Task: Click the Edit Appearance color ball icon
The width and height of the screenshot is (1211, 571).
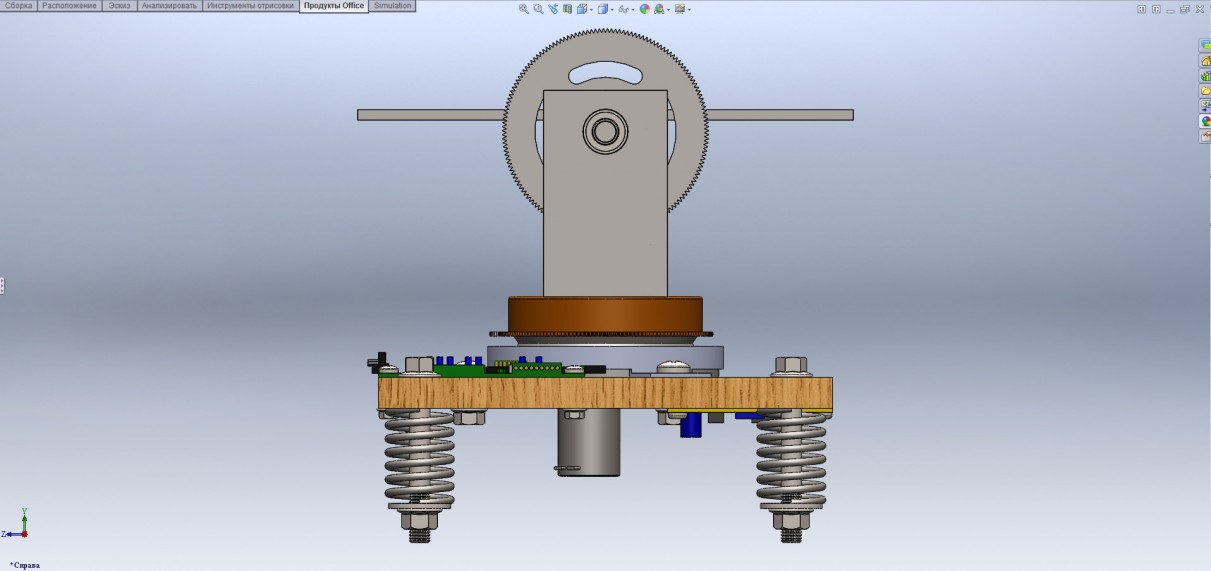Action: tap(645, 9)
